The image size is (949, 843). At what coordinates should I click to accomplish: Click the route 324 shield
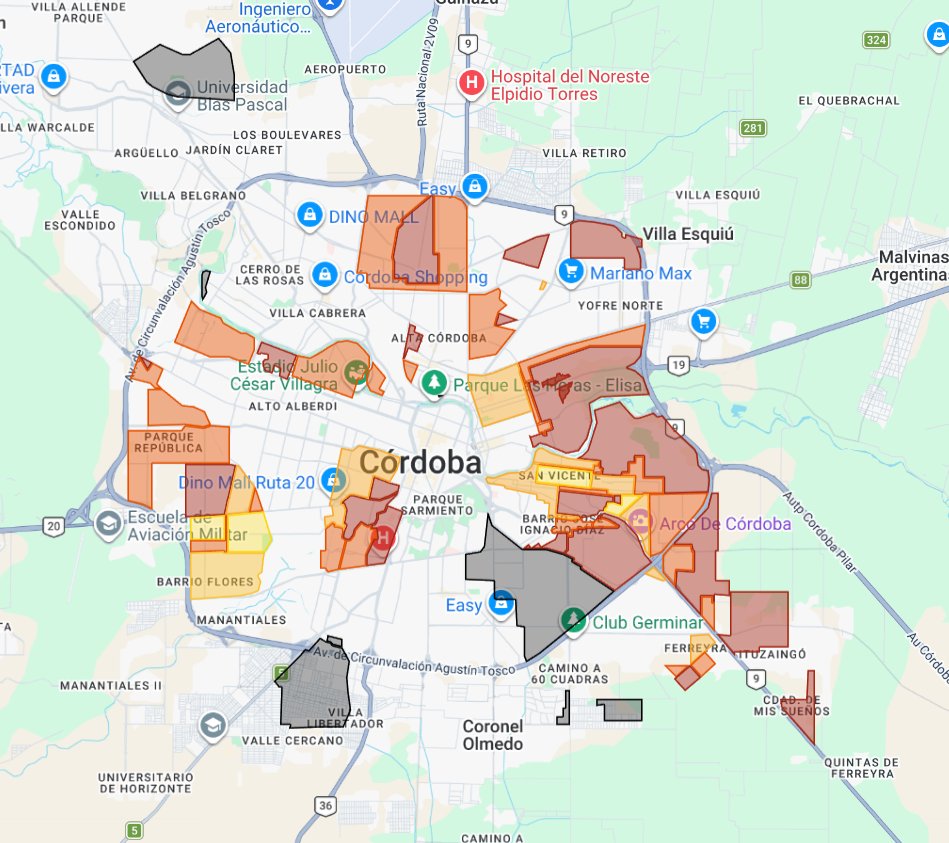point(876,40)
